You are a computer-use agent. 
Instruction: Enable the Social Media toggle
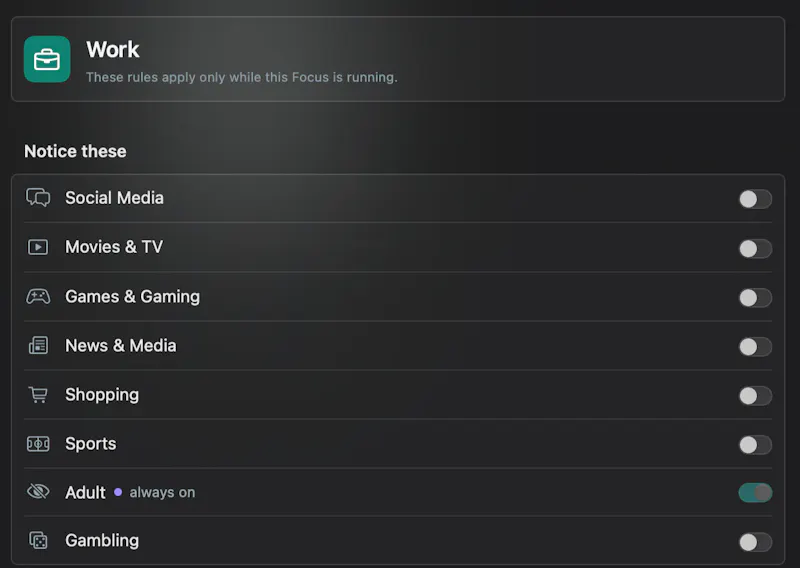pyautogui.click(x=755, y=199)
